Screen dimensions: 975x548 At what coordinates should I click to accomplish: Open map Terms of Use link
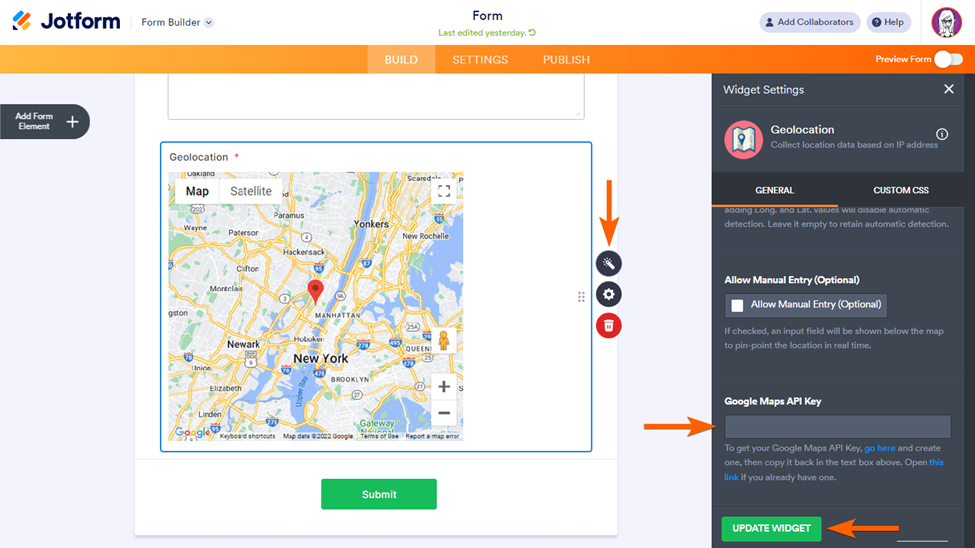coord(379,436)
